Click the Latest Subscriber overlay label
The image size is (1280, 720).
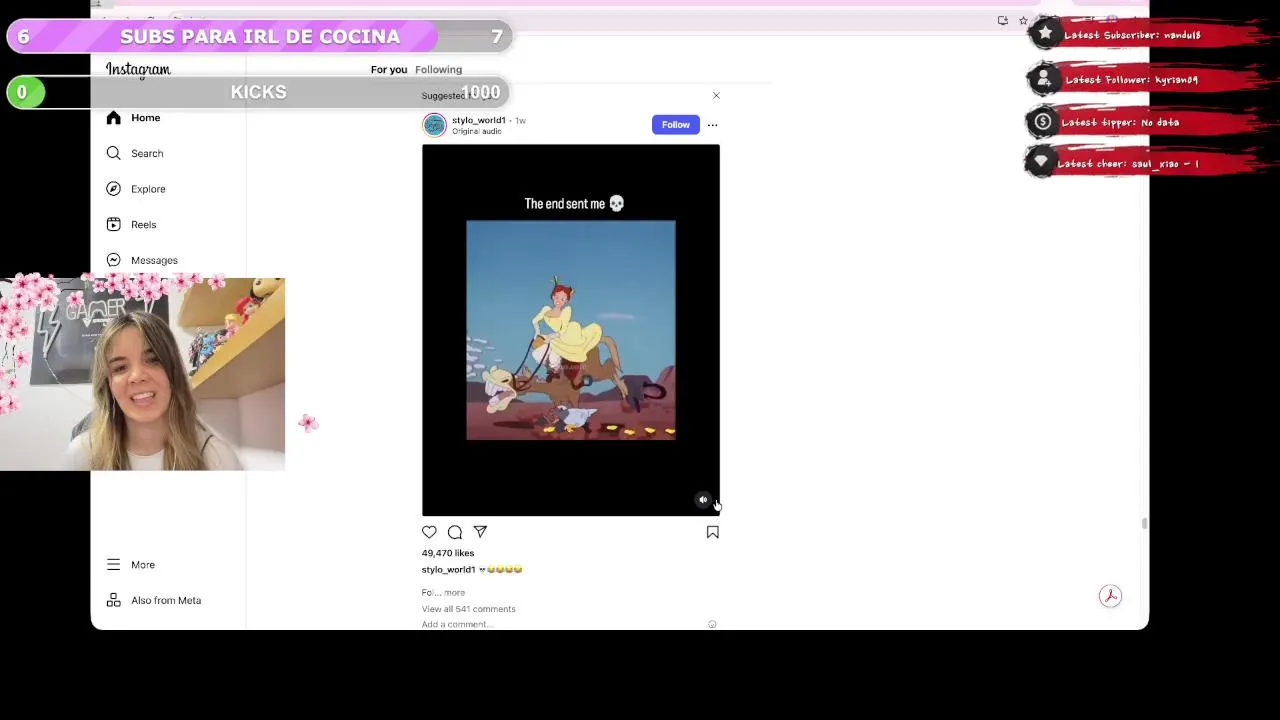tap(1131, 35)
